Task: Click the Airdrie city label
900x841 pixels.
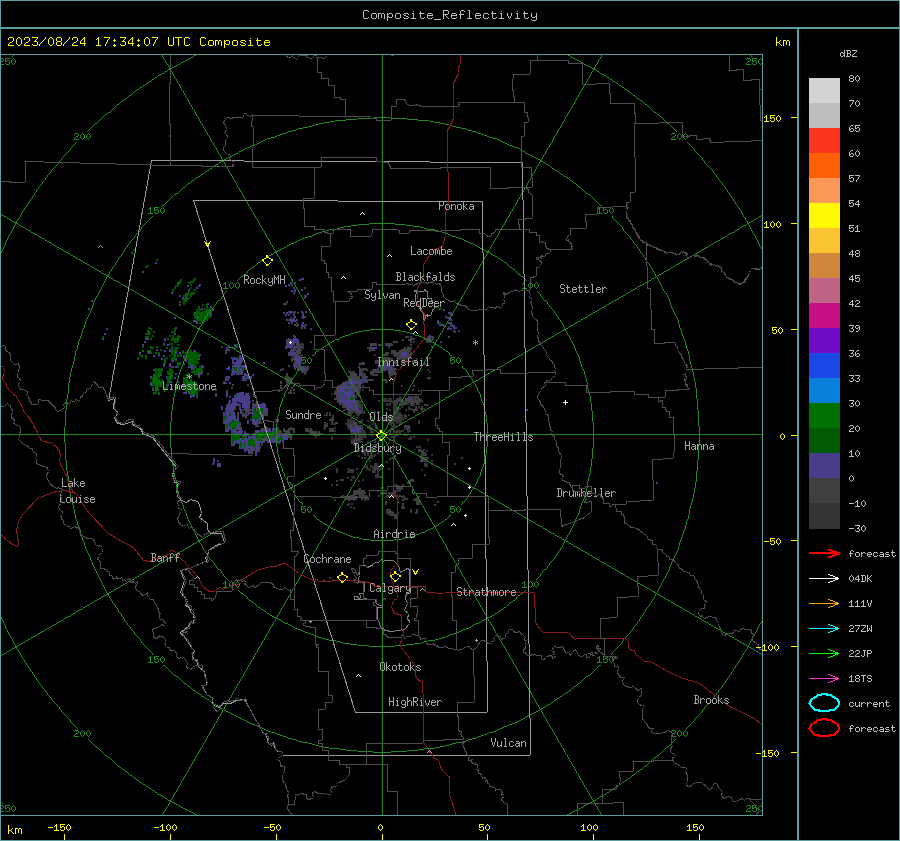Action: (394, 534)
